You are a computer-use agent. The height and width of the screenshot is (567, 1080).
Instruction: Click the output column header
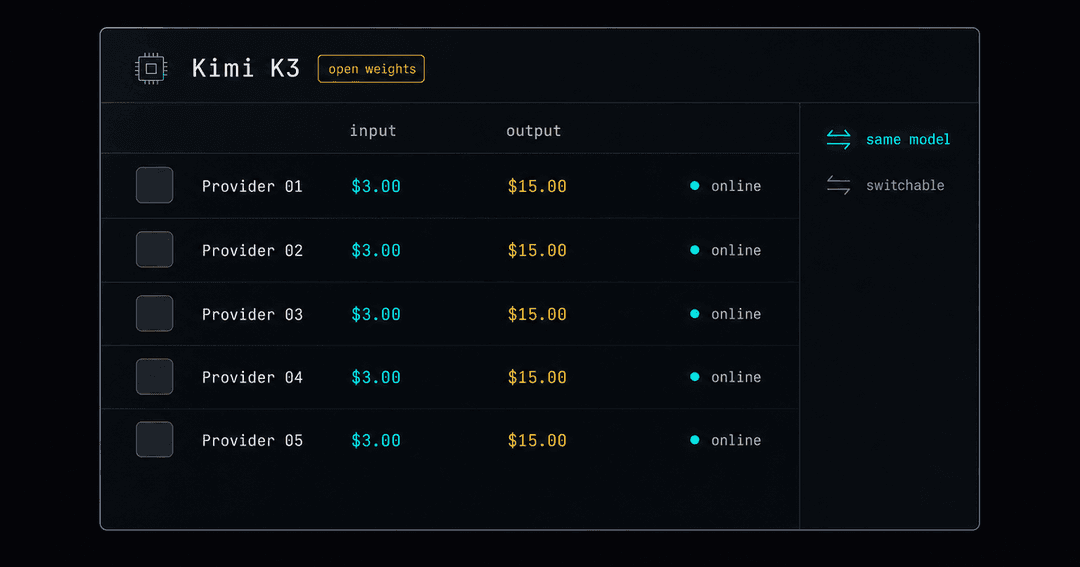pyautogui.click(x=534, y=131)
